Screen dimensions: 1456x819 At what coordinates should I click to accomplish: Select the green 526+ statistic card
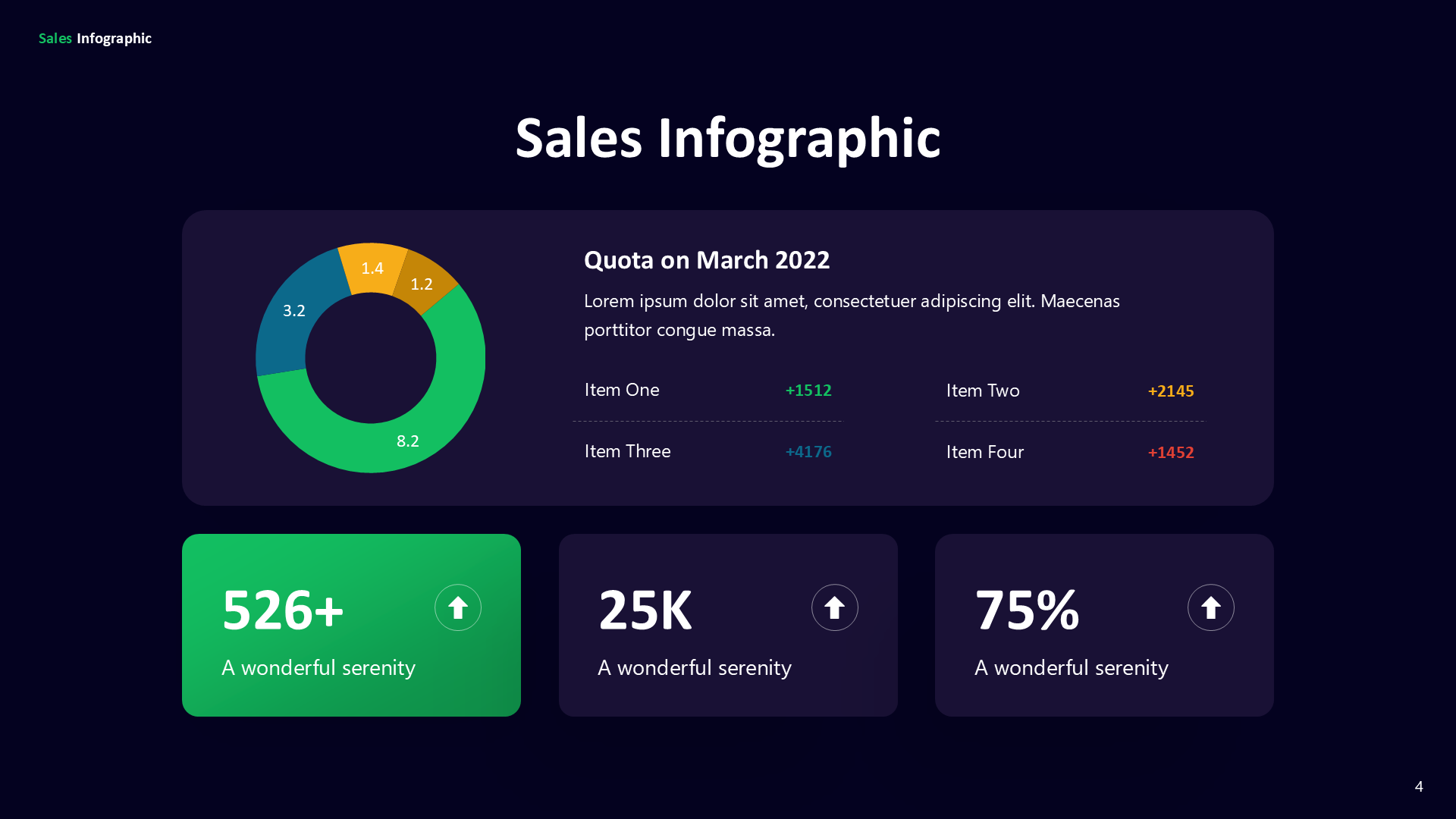(351, 625)
